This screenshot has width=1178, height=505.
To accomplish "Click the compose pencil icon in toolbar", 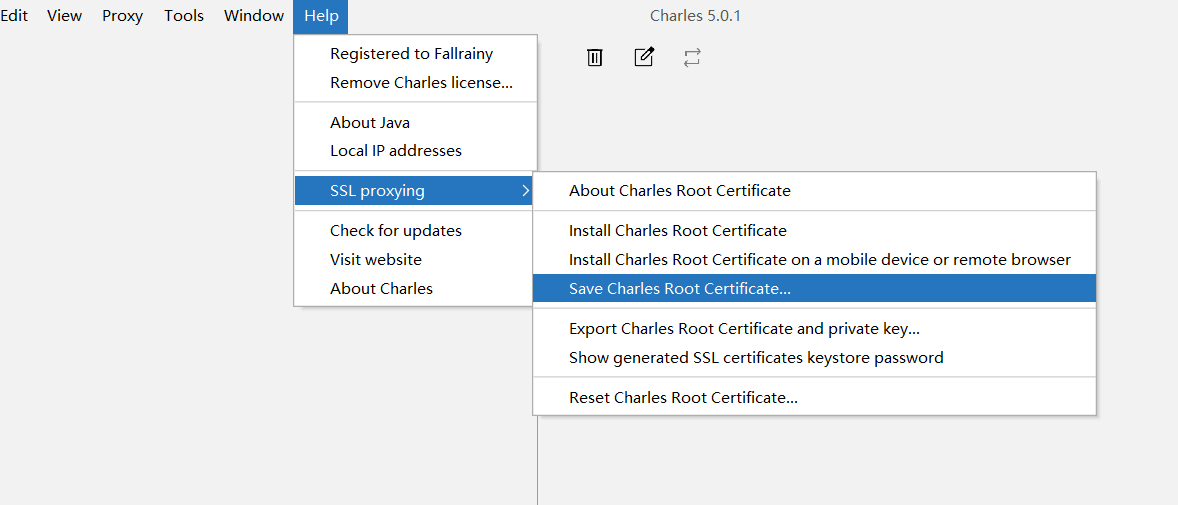I will click(644, 57).
